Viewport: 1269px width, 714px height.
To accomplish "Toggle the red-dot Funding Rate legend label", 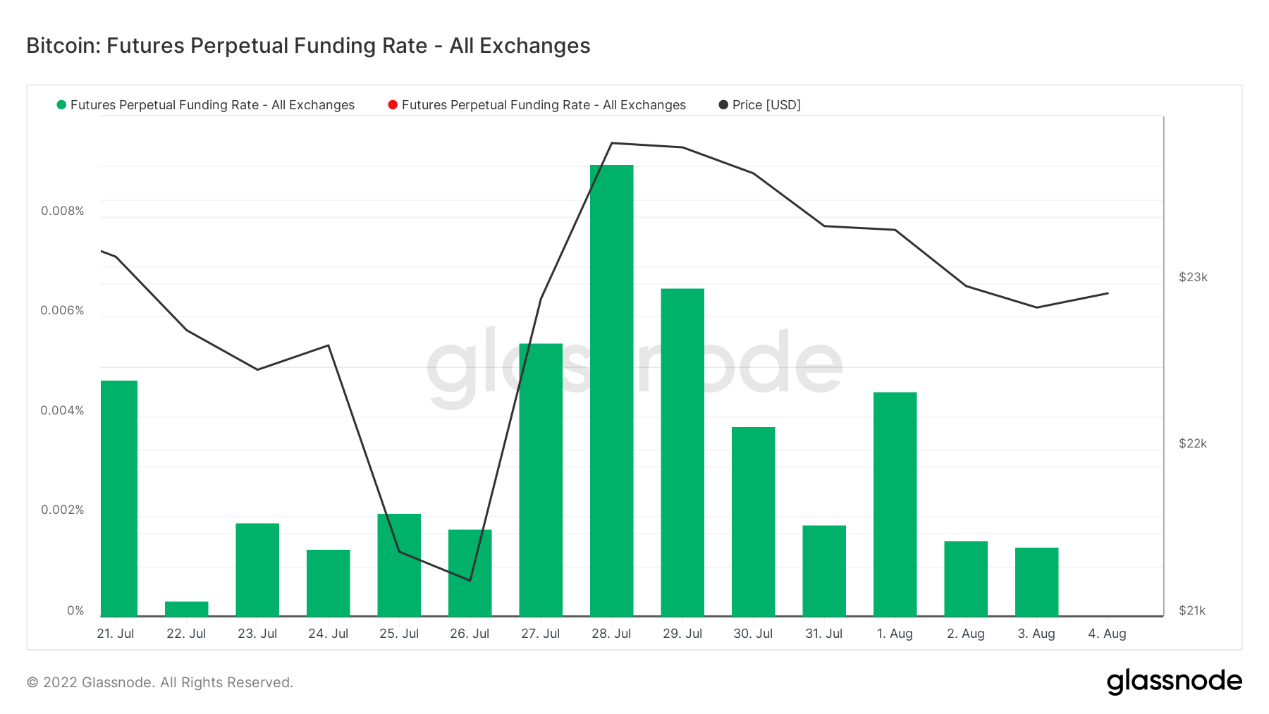I will coord(543,105).
